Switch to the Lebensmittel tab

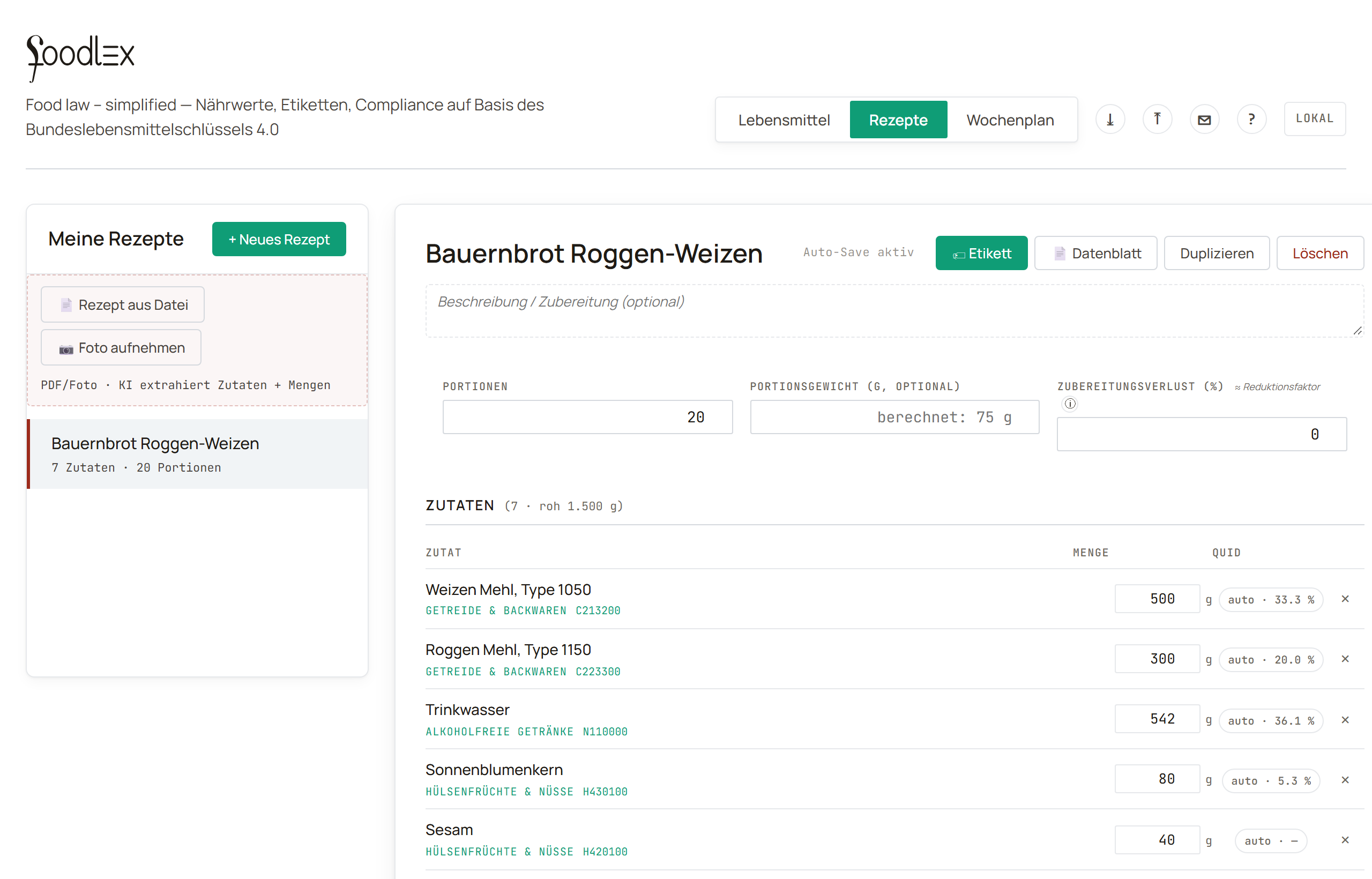click(x=784, y=120)
